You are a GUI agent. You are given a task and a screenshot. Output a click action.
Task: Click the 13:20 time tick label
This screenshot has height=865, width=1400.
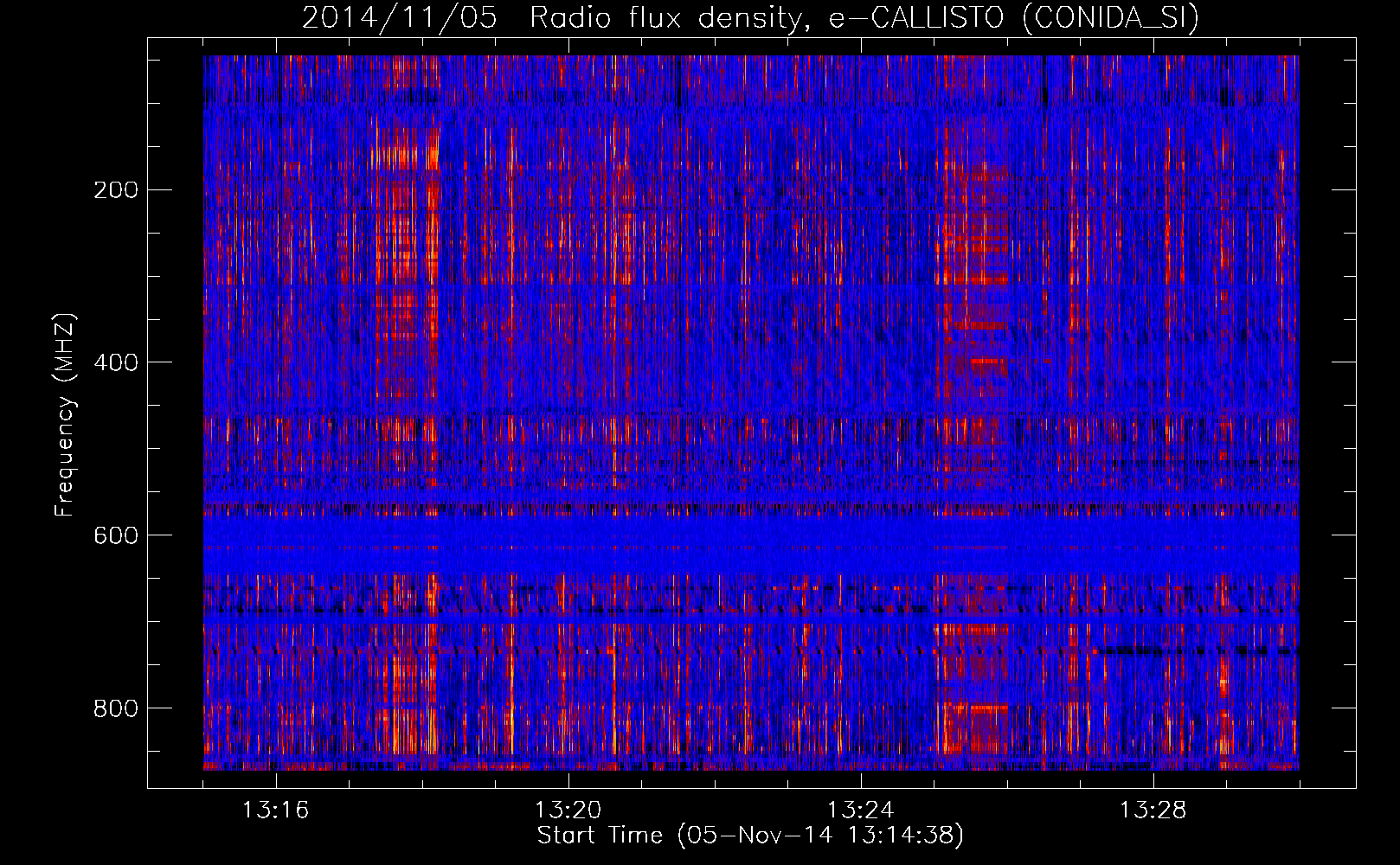568,810
